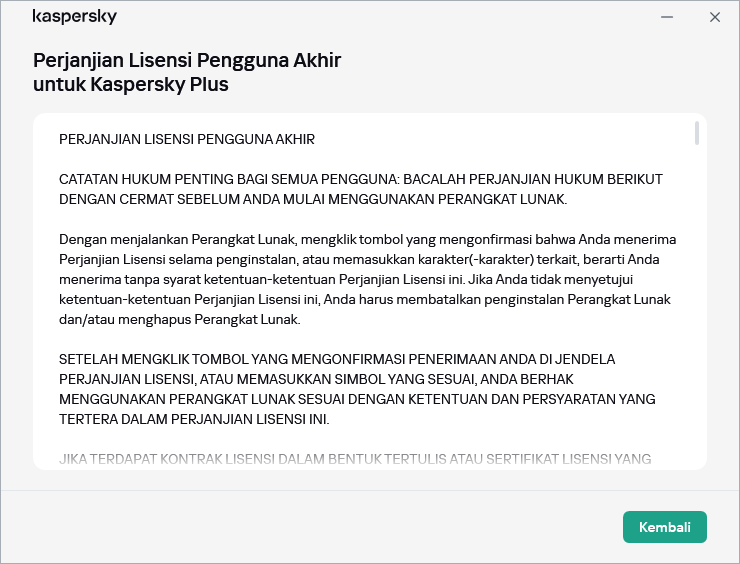The width and height of the screenshot is (740, 564).
Task: Click the line starting 'ketentuan-ketentuan Perjanjian Lisensi ini'
Action: click(x=364, y=300)
